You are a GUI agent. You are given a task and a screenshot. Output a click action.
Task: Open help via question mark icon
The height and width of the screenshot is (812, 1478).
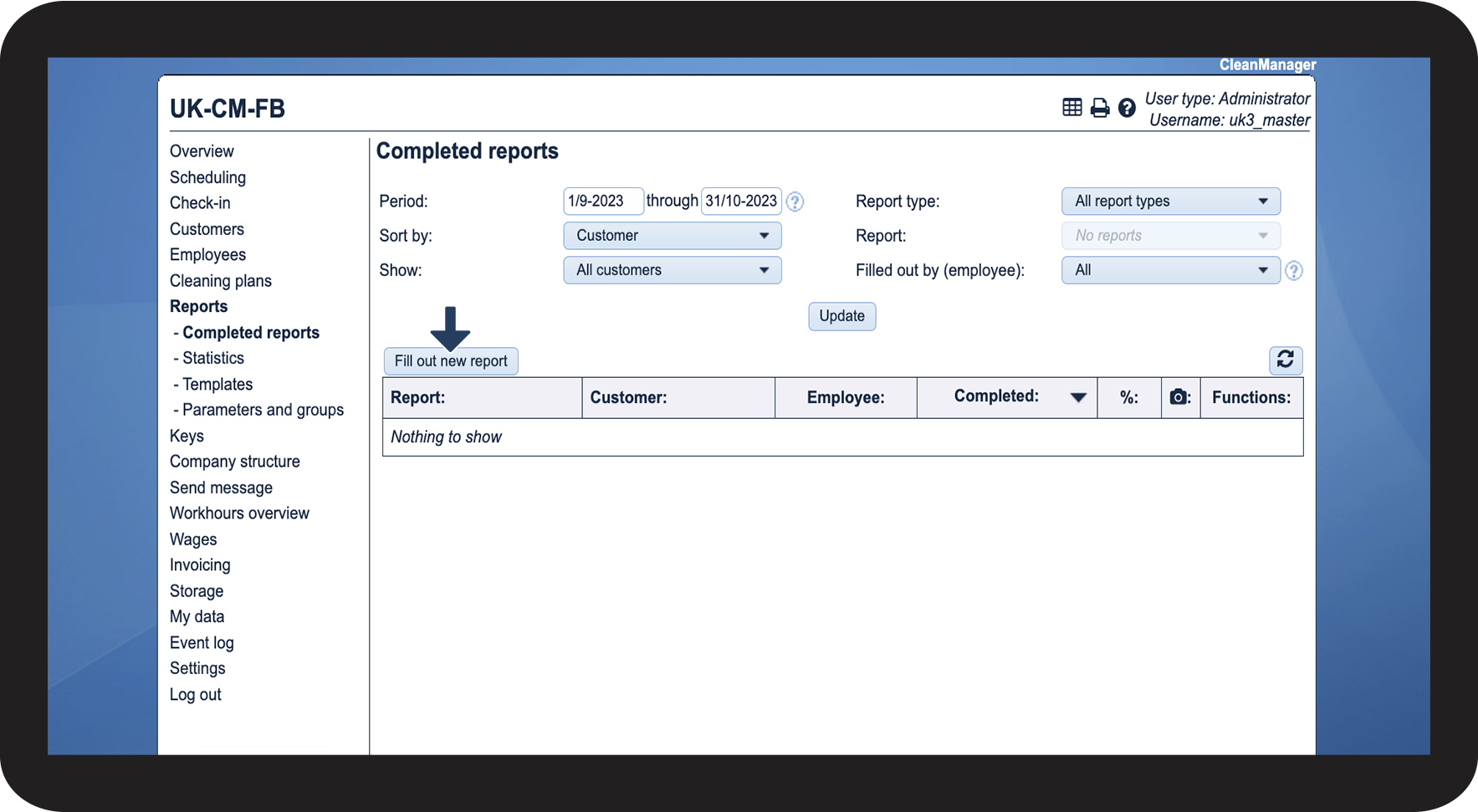(1127, 108)
